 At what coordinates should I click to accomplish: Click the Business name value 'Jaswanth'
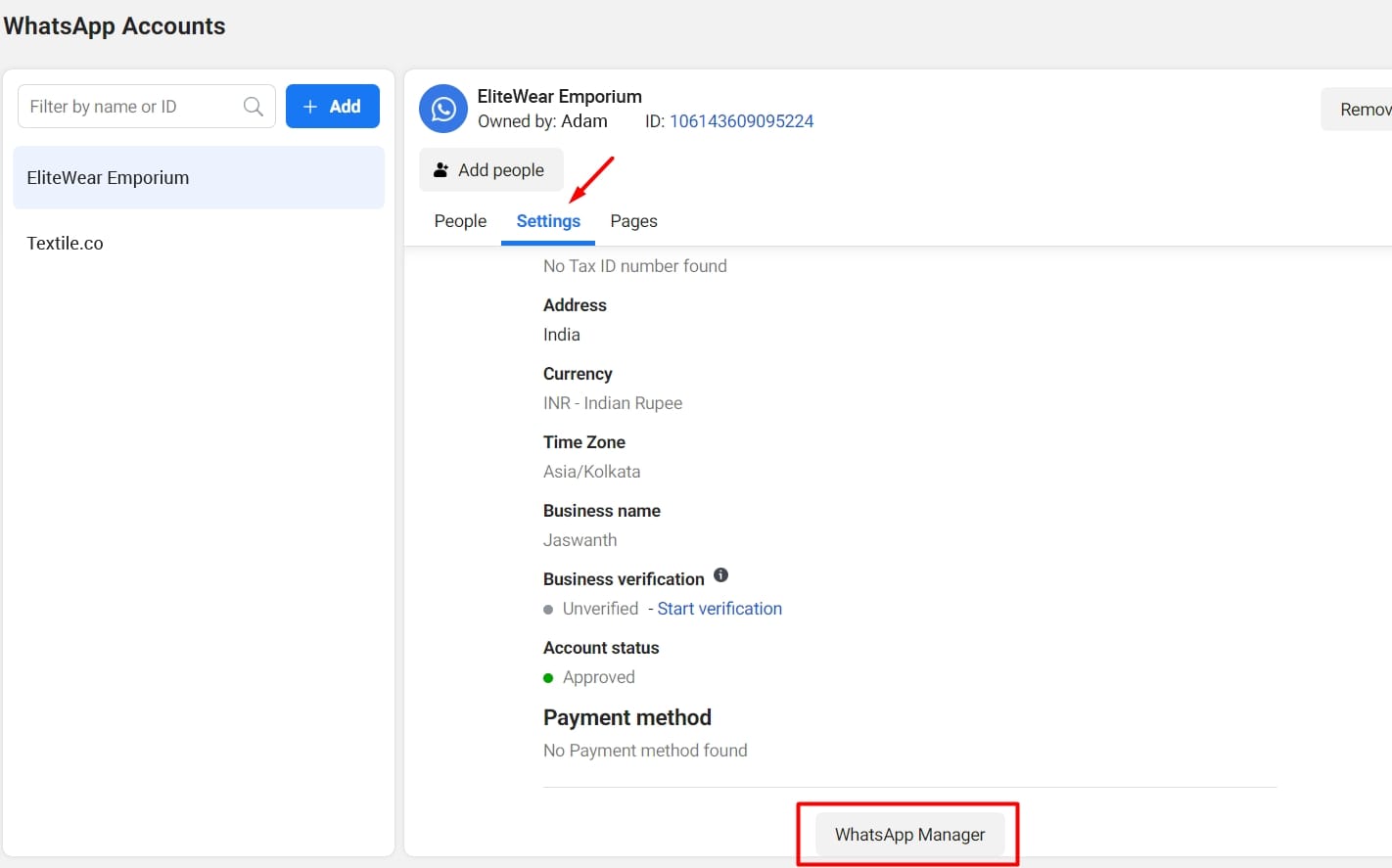(580, 540)
